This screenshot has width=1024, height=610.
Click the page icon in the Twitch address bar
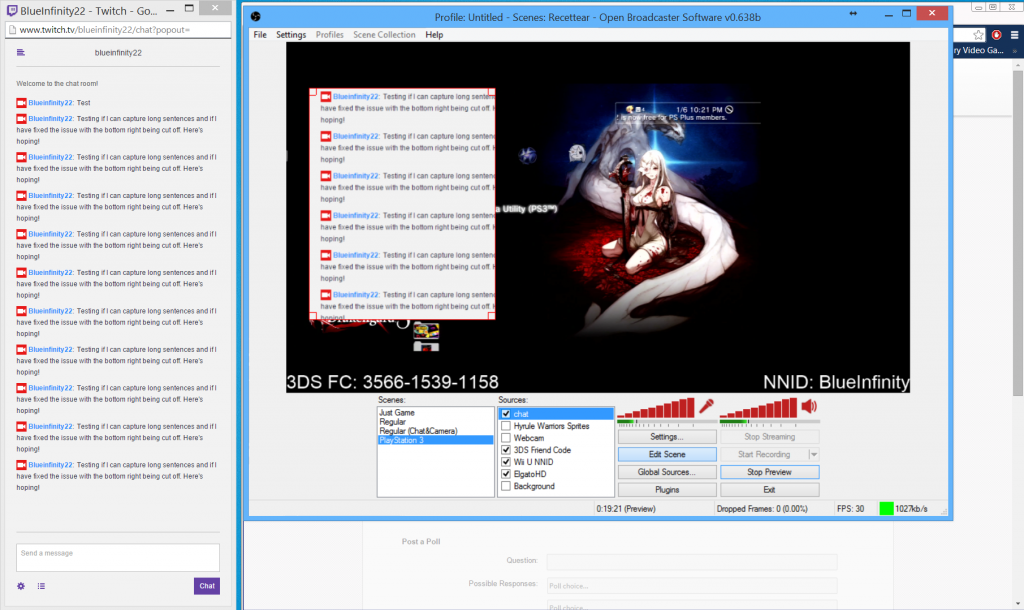click(x=12, y=29)
